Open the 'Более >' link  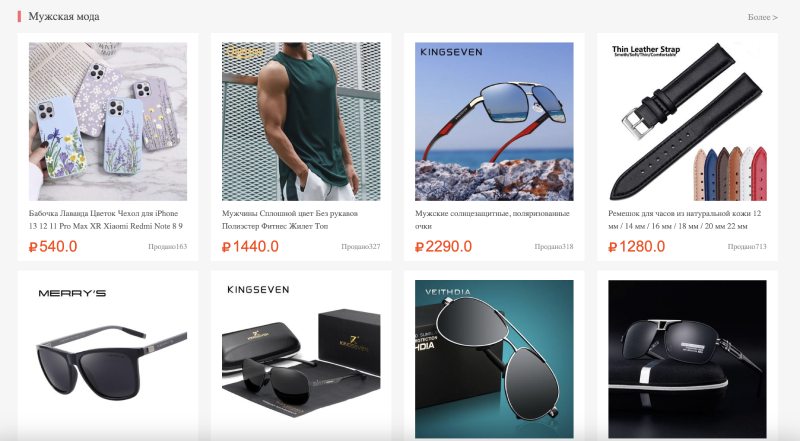coord(762,17)
